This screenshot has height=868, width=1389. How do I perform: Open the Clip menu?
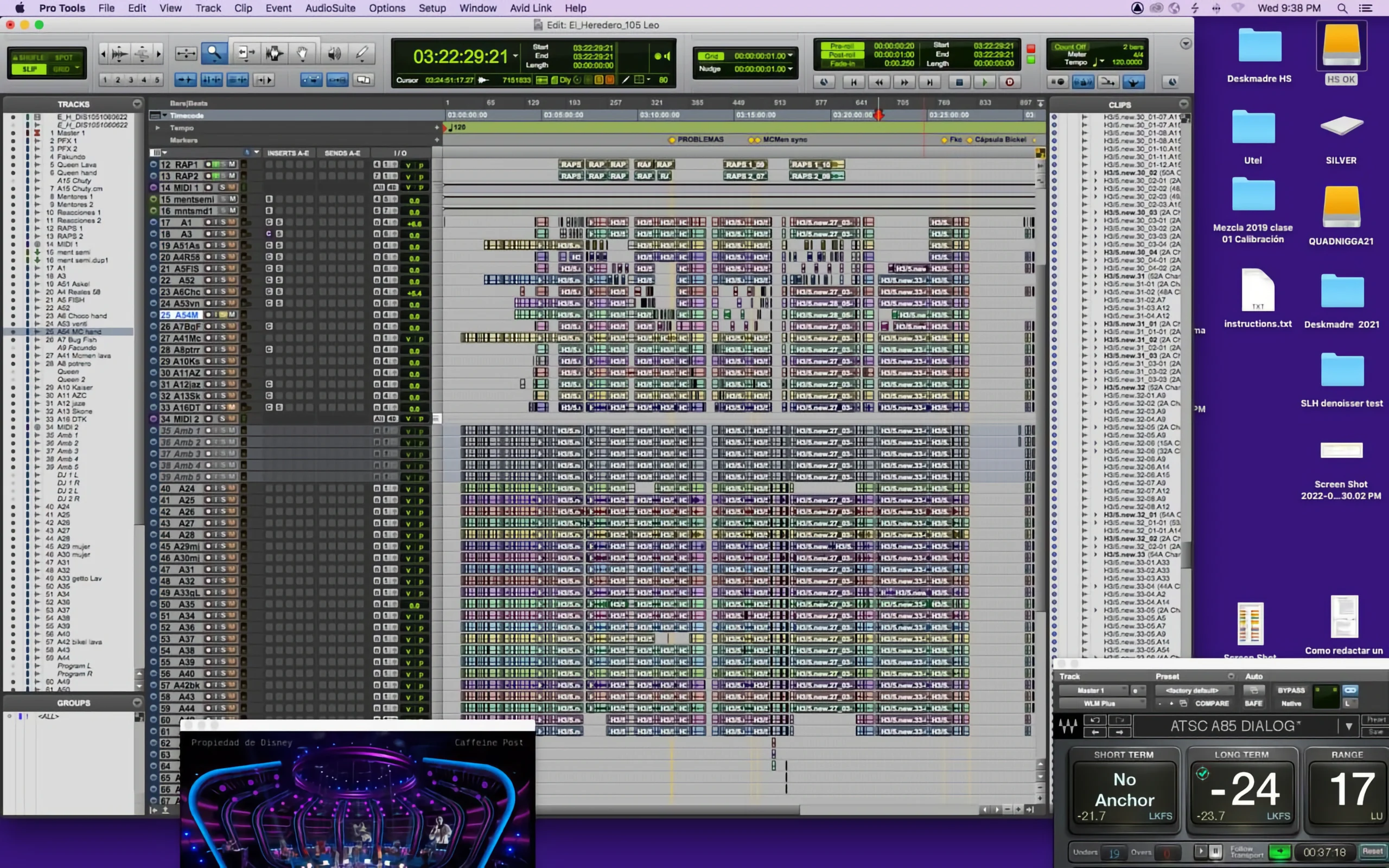pyautogui.click(x=243, y=8)
